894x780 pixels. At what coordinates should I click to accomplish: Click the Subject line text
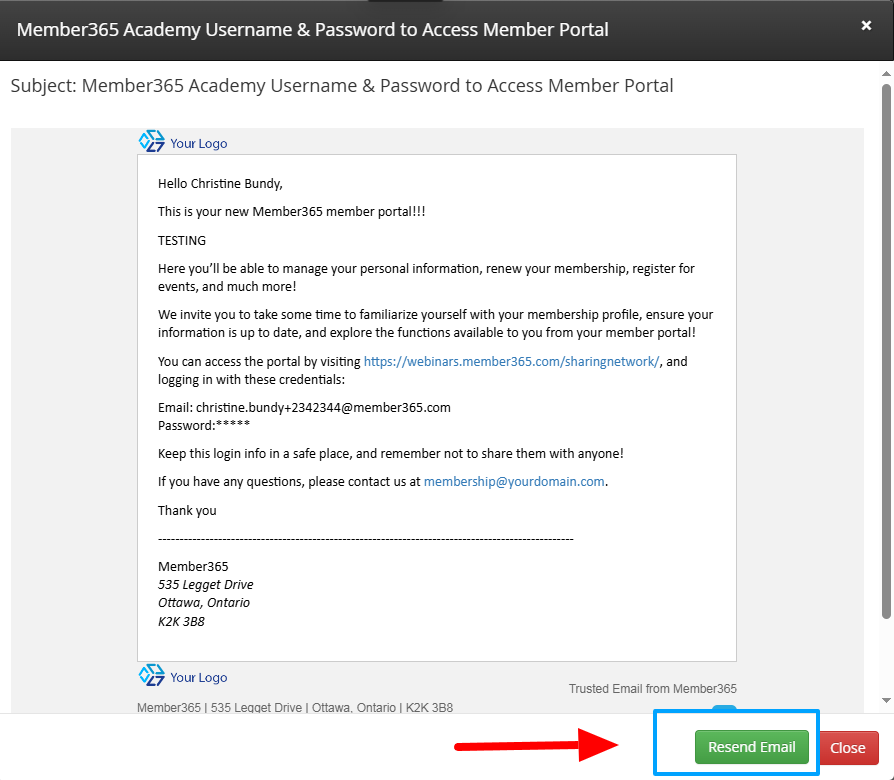[342, 86]
